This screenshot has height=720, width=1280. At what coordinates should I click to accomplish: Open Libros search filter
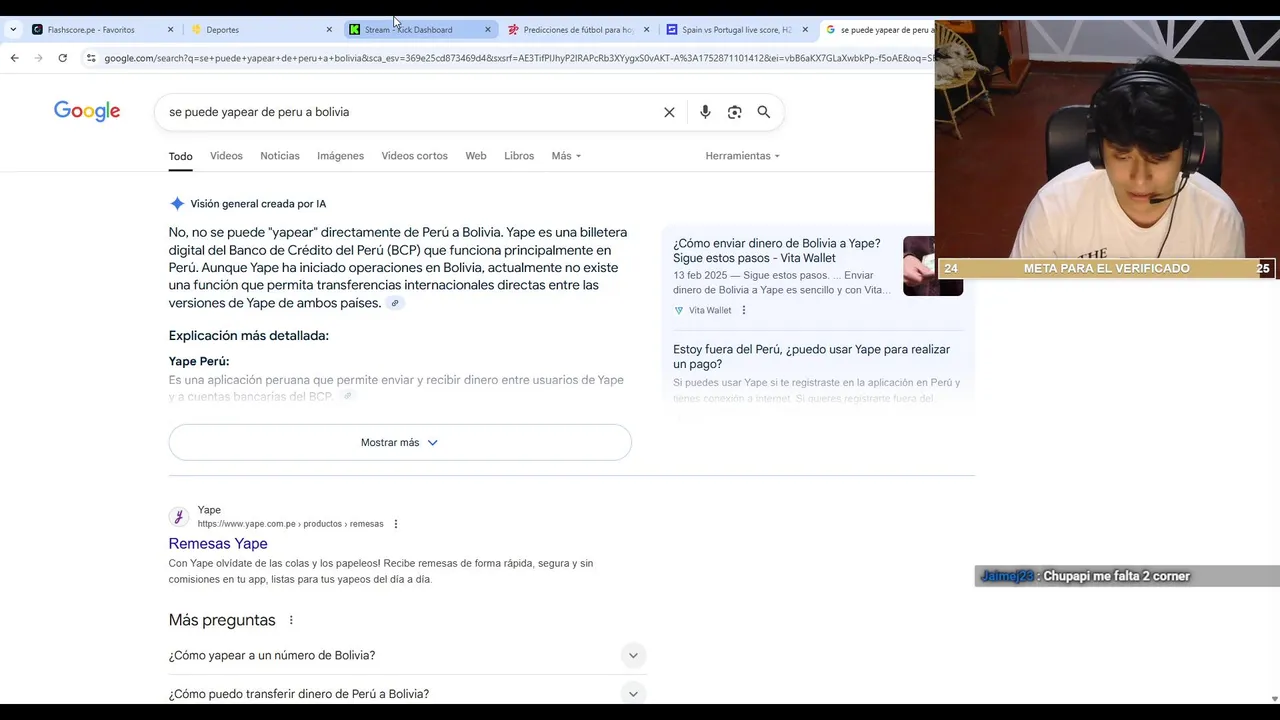519,156
